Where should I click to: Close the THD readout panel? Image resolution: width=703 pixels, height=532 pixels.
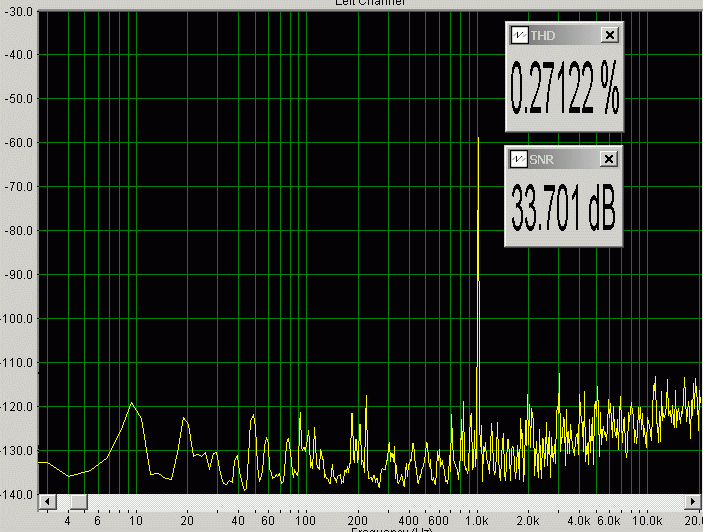click(609, 35)
